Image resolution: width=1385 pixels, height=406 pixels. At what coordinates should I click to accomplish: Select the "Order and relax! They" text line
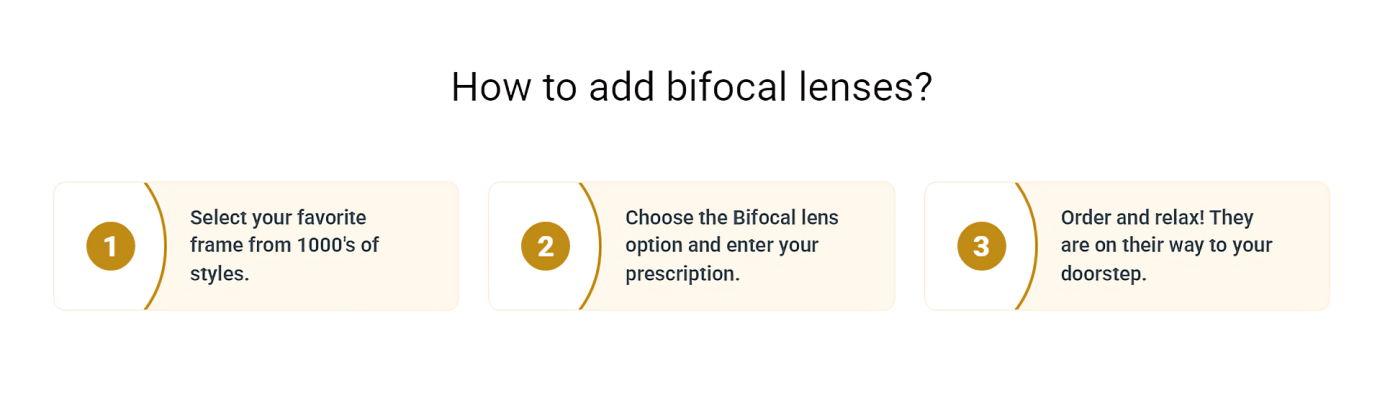(x=1156, y=218)
